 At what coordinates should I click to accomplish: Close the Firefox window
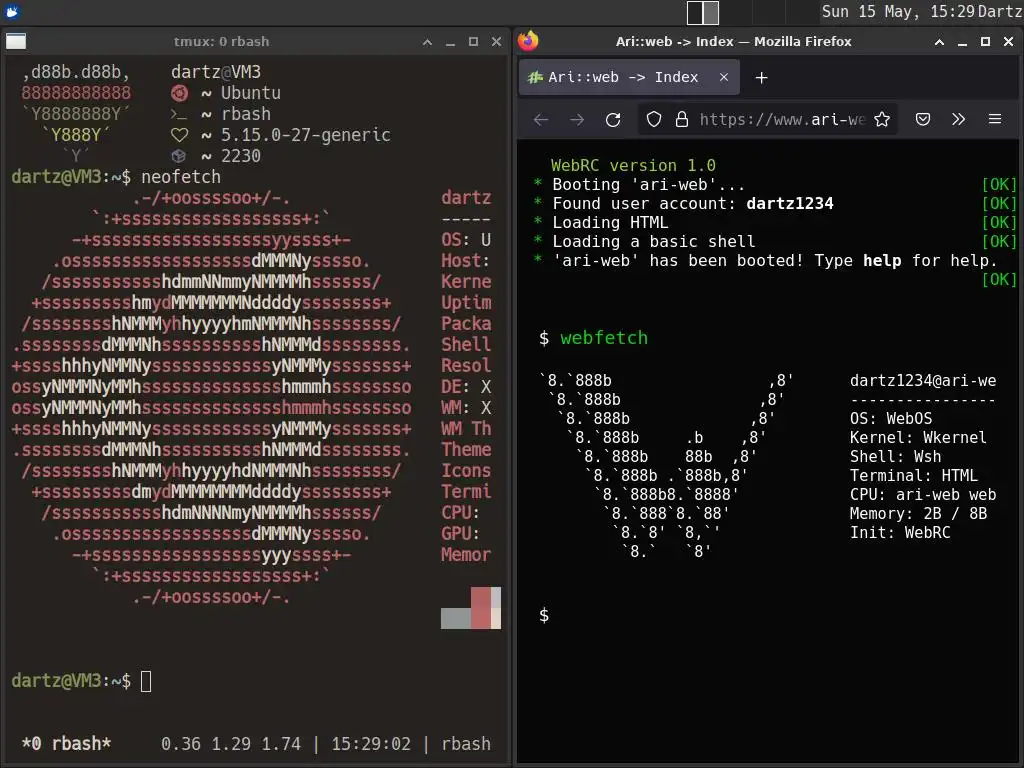click(1008, 42)
